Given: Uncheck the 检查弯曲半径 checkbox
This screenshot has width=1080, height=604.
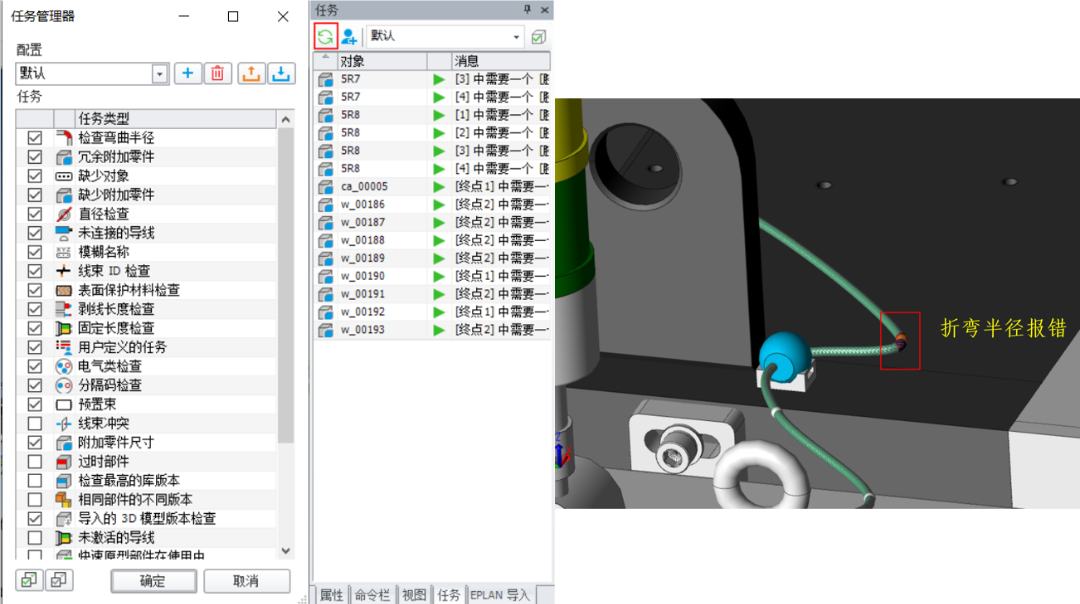Looking at the screenshot, I should pos(34,138).
